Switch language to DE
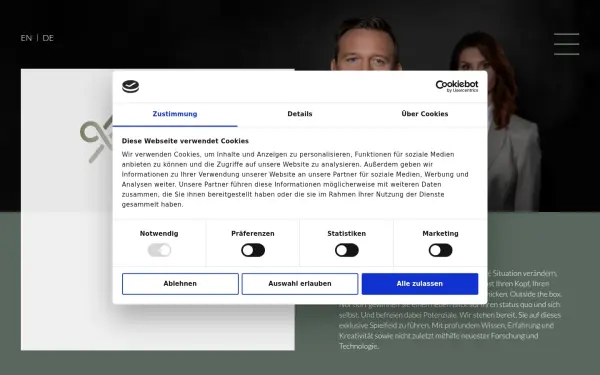This screenshot has width=600, height=375. click(48, 38)
